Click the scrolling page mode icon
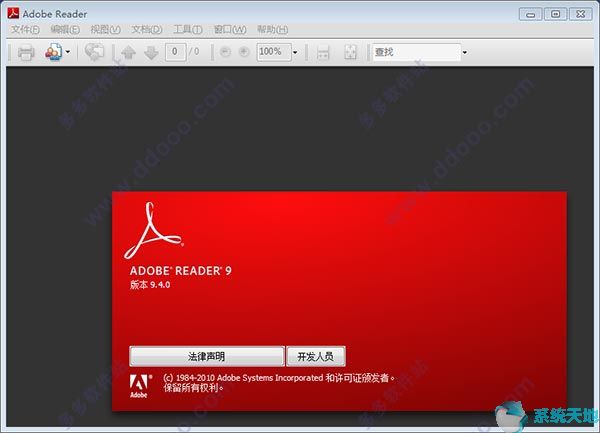The height and width of the screenshot is (433, 600). (x=323, y=52)
